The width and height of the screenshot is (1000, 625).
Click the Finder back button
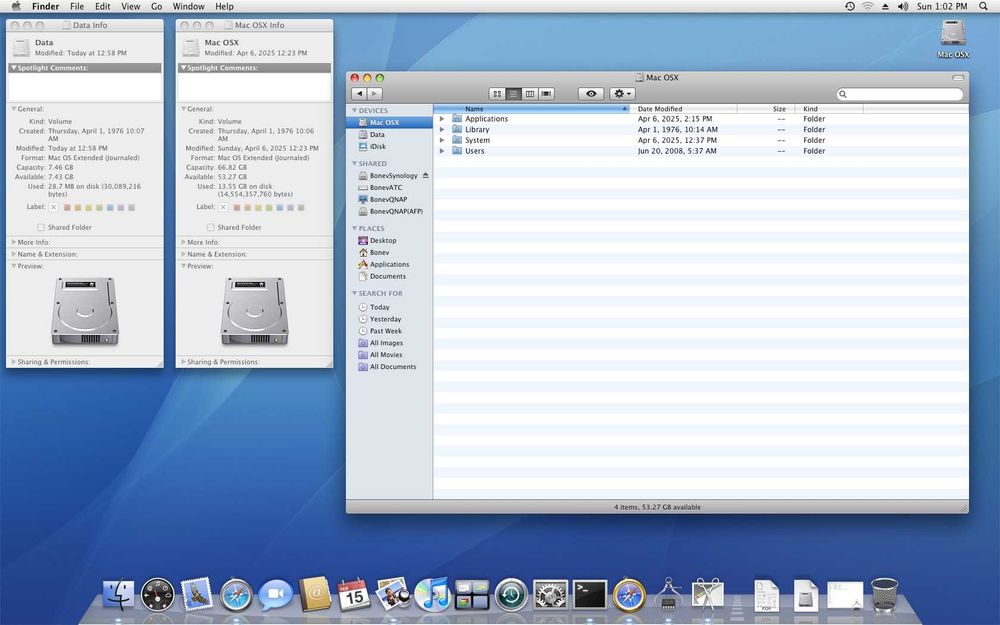[x=359, y=94]
